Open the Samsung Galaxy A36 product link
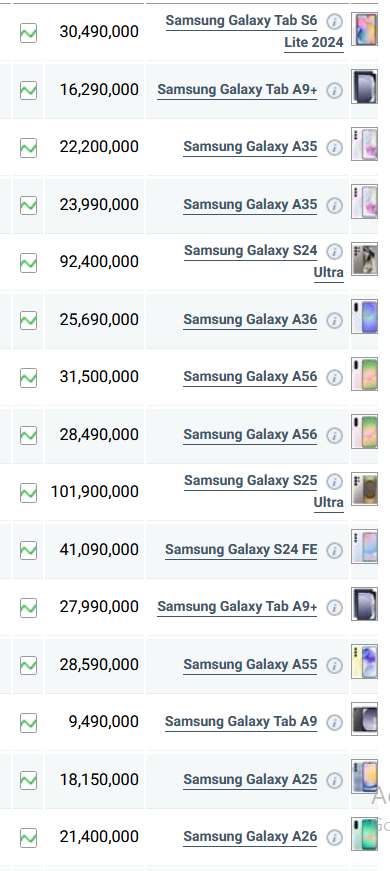This screenshot has width=390, height=871. click(250, 320)
